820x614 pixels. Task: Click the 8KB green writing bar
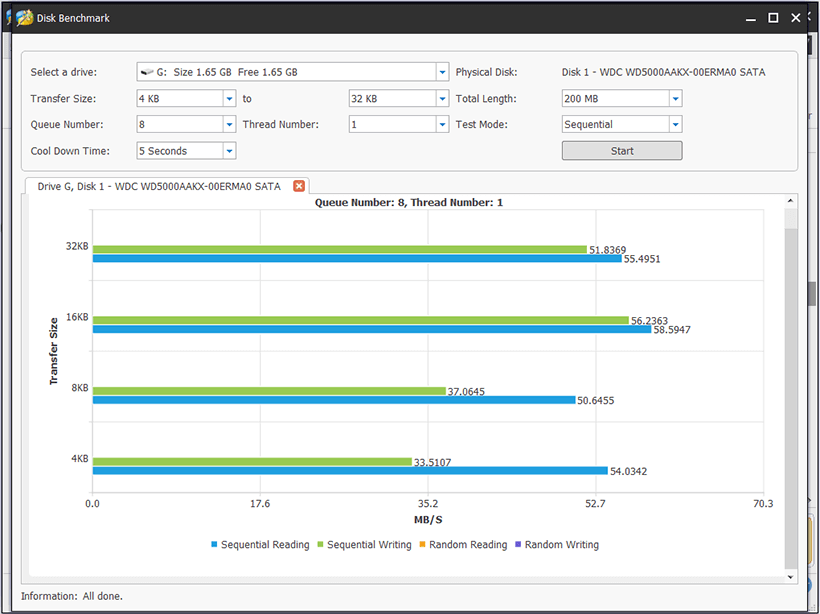point(269,391)
